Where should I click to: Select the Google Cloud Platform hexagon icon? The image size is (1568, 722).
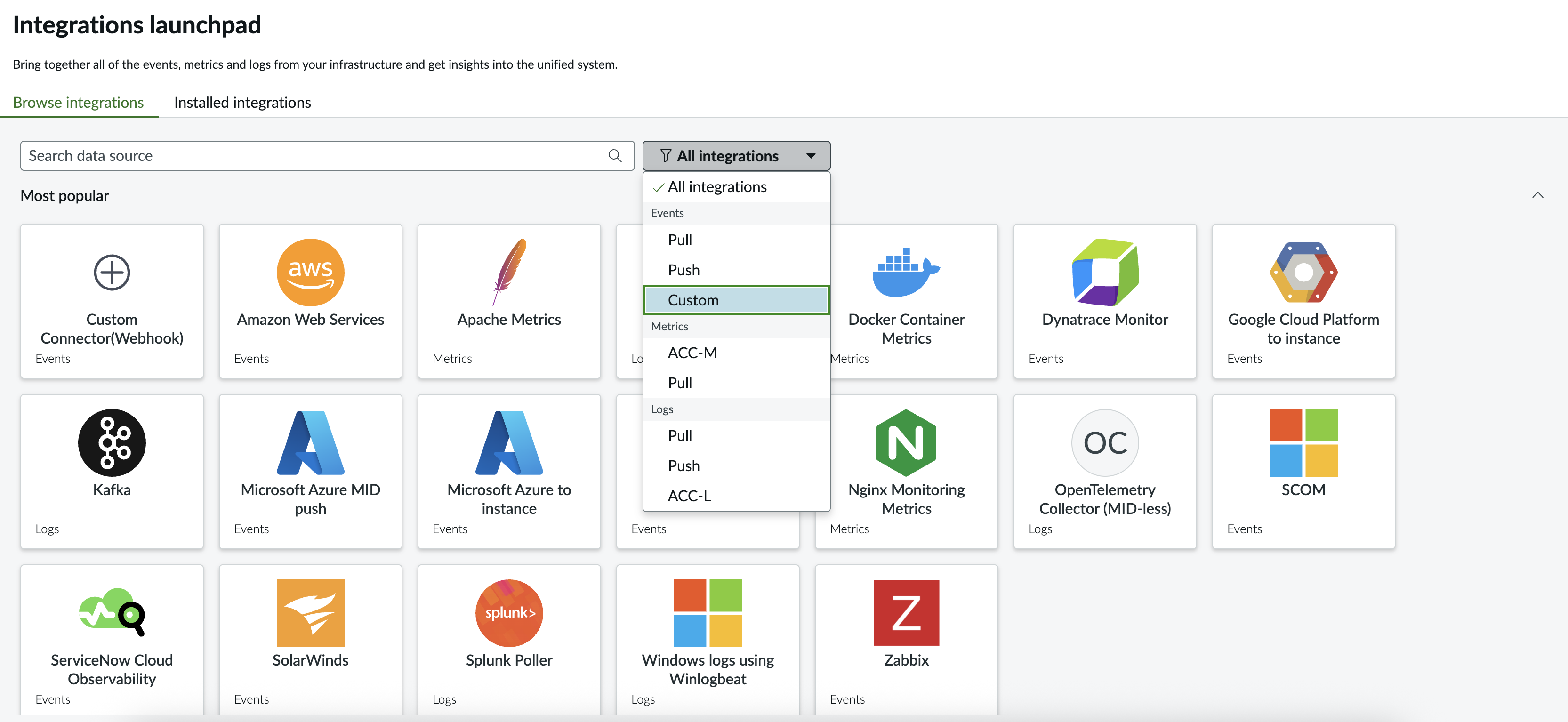[x=1303, y=272]
